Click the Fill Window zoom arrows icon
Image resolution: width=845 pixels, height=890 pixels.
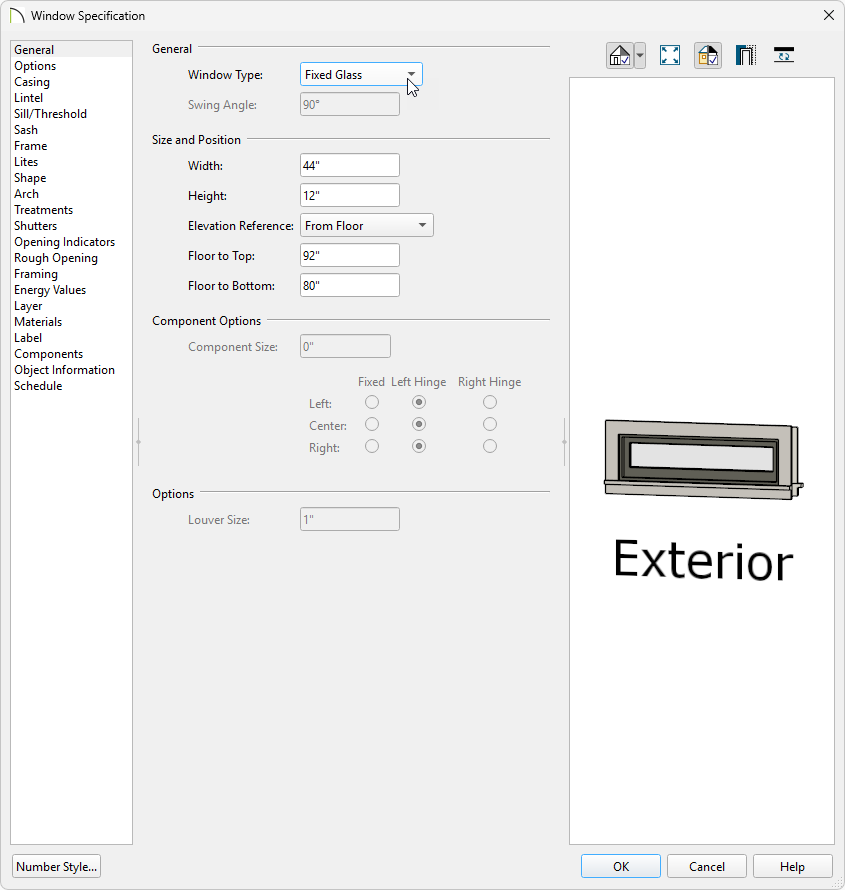pyautogui.click(x=670, y=56)
